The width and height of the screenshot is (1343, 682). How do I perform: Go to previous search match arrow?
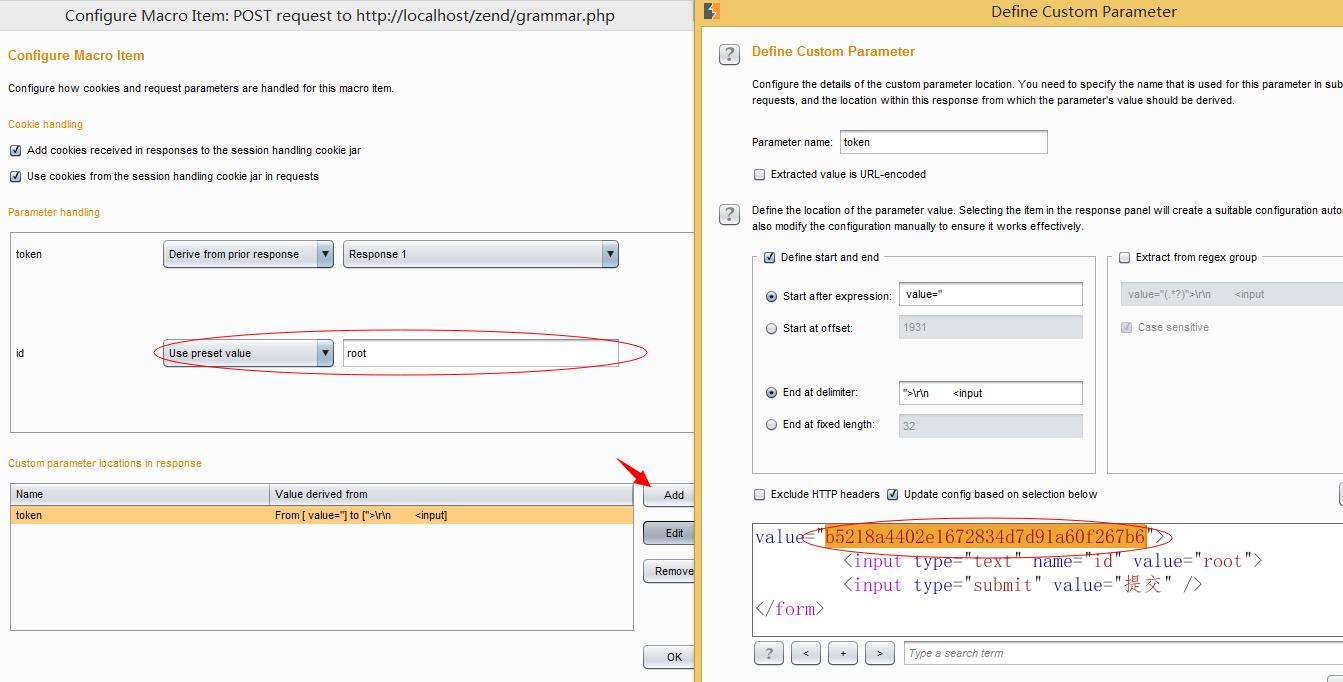(x=805, y=653)
